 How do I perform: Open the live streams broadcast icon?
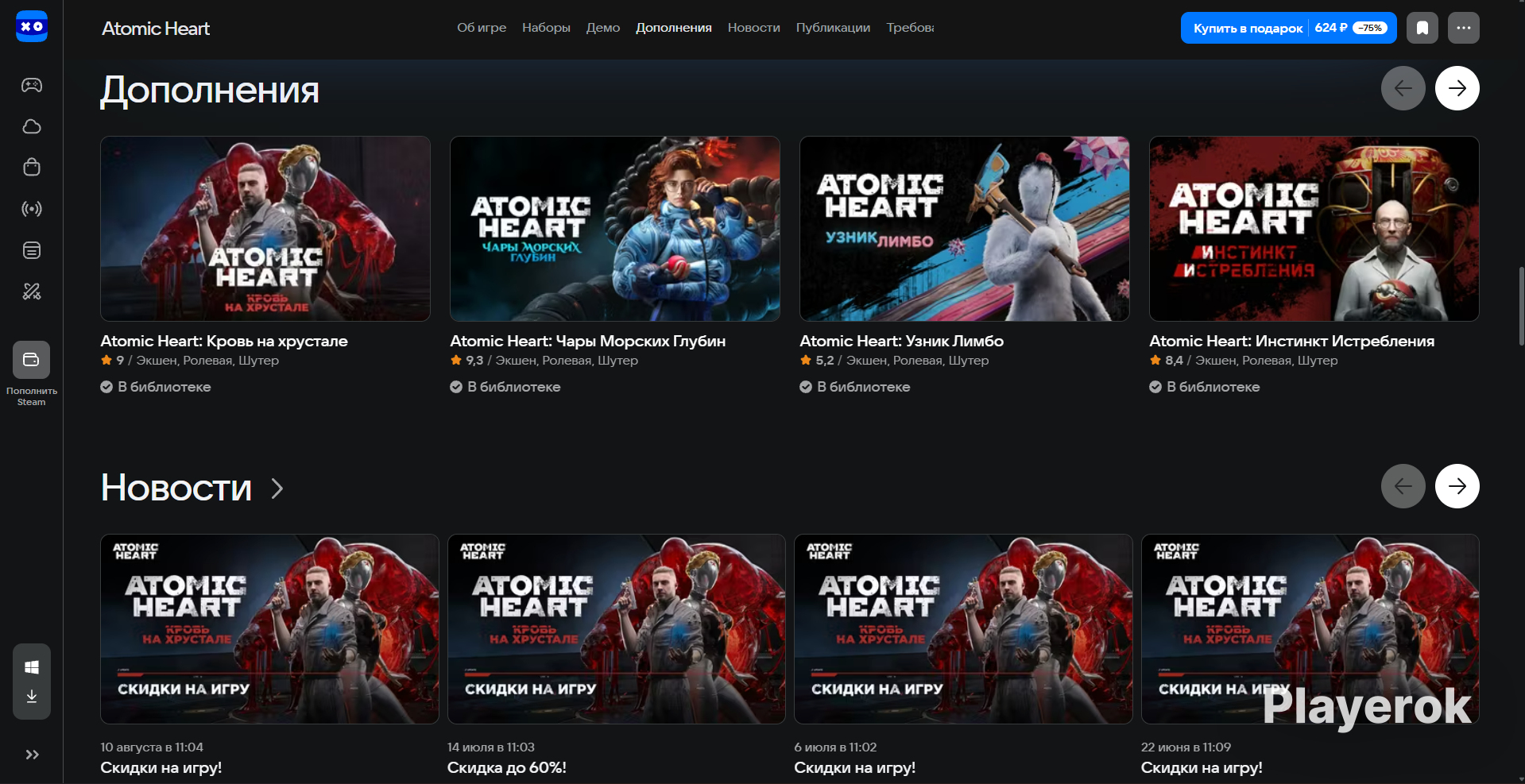tap(32, 209)
